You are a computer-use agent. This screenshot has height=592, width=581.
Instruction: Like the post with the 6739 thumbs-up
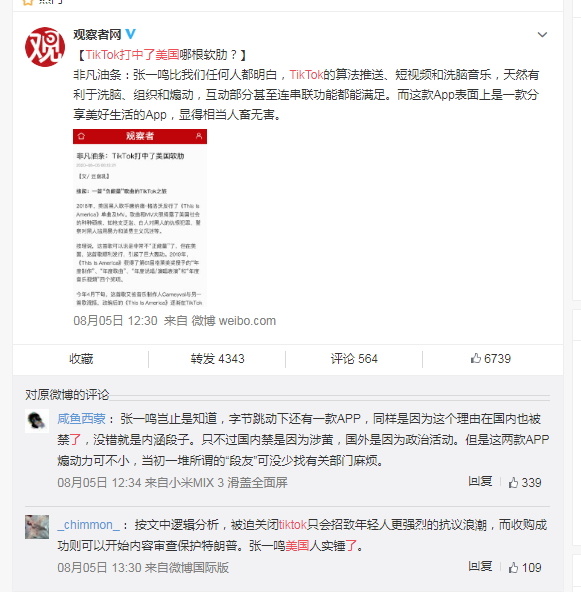tap(491, 359)
